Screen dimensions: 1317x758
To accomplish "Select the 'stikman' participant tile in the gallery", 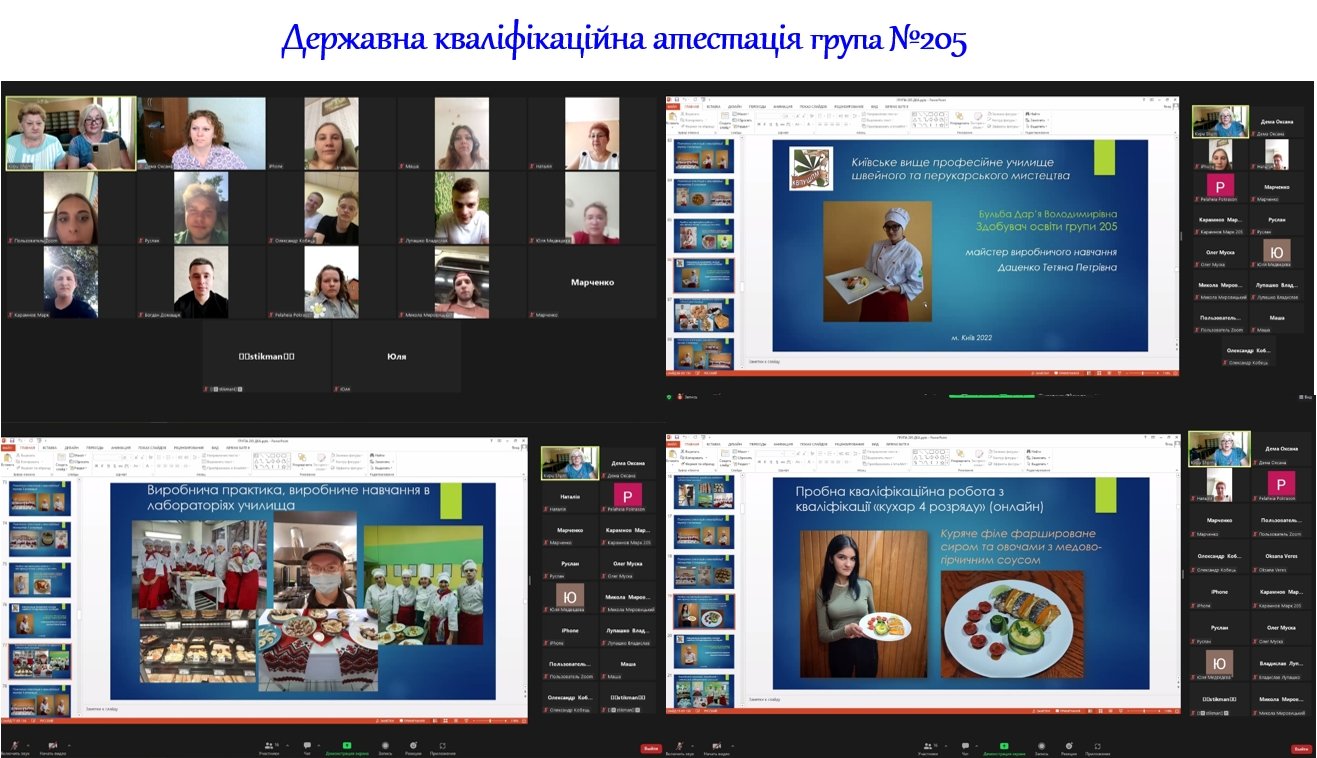I will 267,356.
